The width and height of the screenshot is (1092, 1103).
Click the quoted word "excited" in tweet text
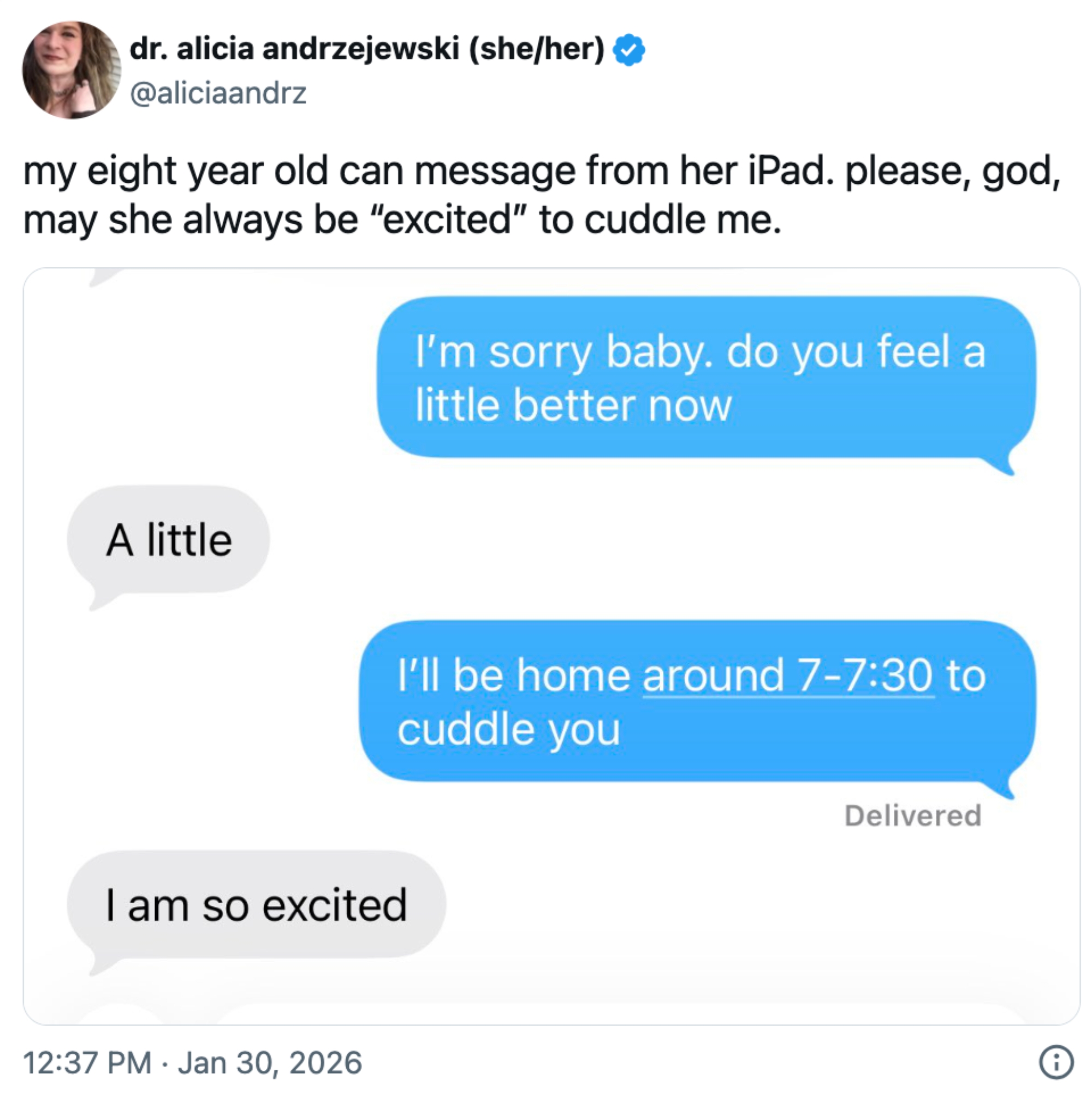tap(447, 220)
